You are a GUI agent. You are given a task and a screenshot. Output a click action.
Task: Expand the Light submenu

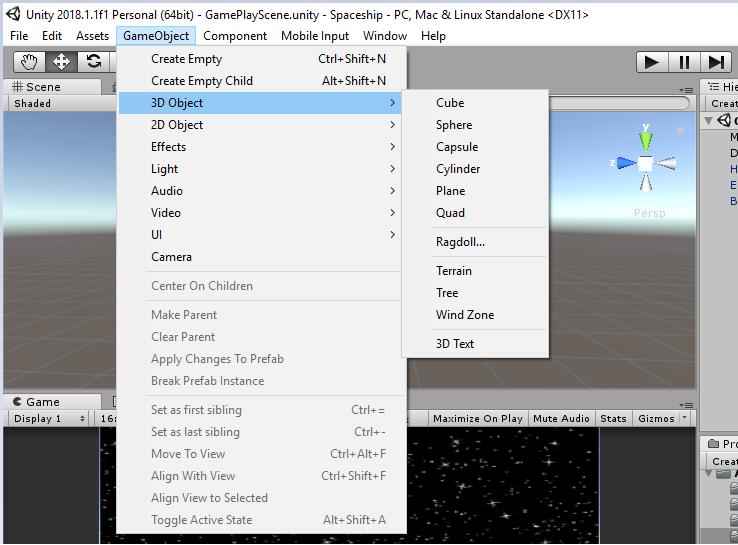tap(261, 169)
